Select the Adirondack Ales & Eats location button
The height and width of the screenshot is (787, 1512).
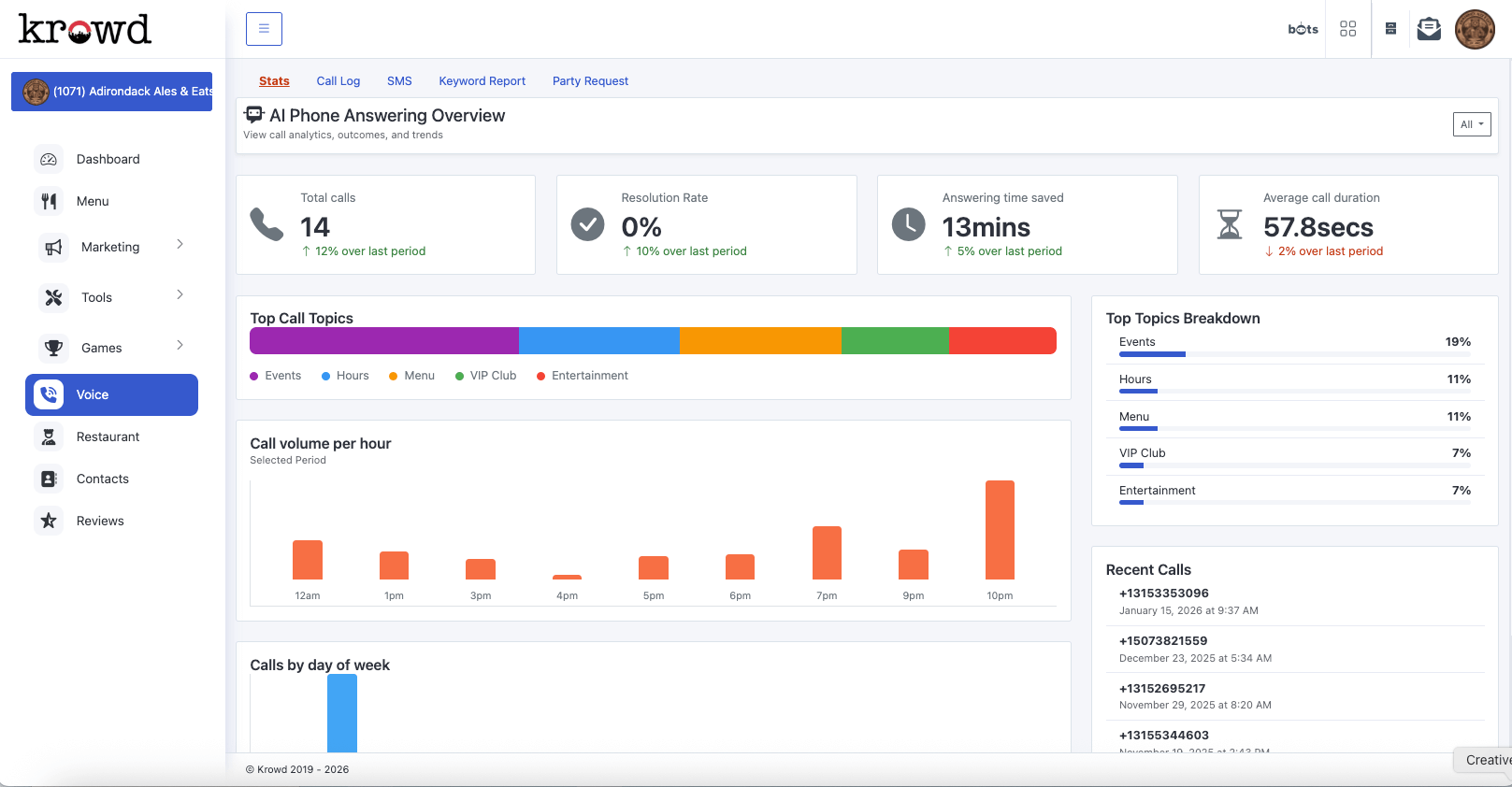[x=111, y=92]
